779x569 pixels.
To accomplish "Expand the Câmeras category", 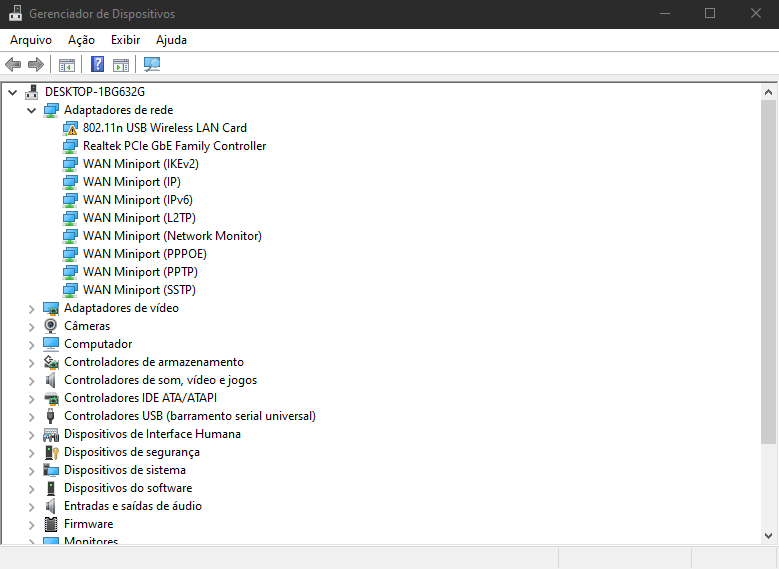I will pos(31,326).
